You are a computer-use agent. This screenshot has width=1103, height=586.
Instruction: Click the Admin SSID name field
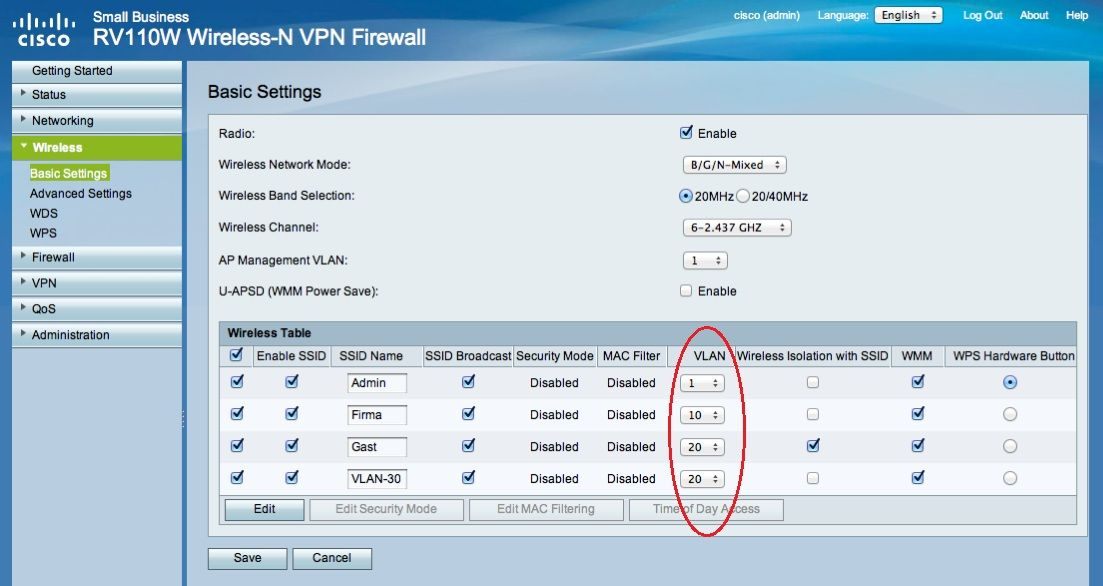point(377,383)
